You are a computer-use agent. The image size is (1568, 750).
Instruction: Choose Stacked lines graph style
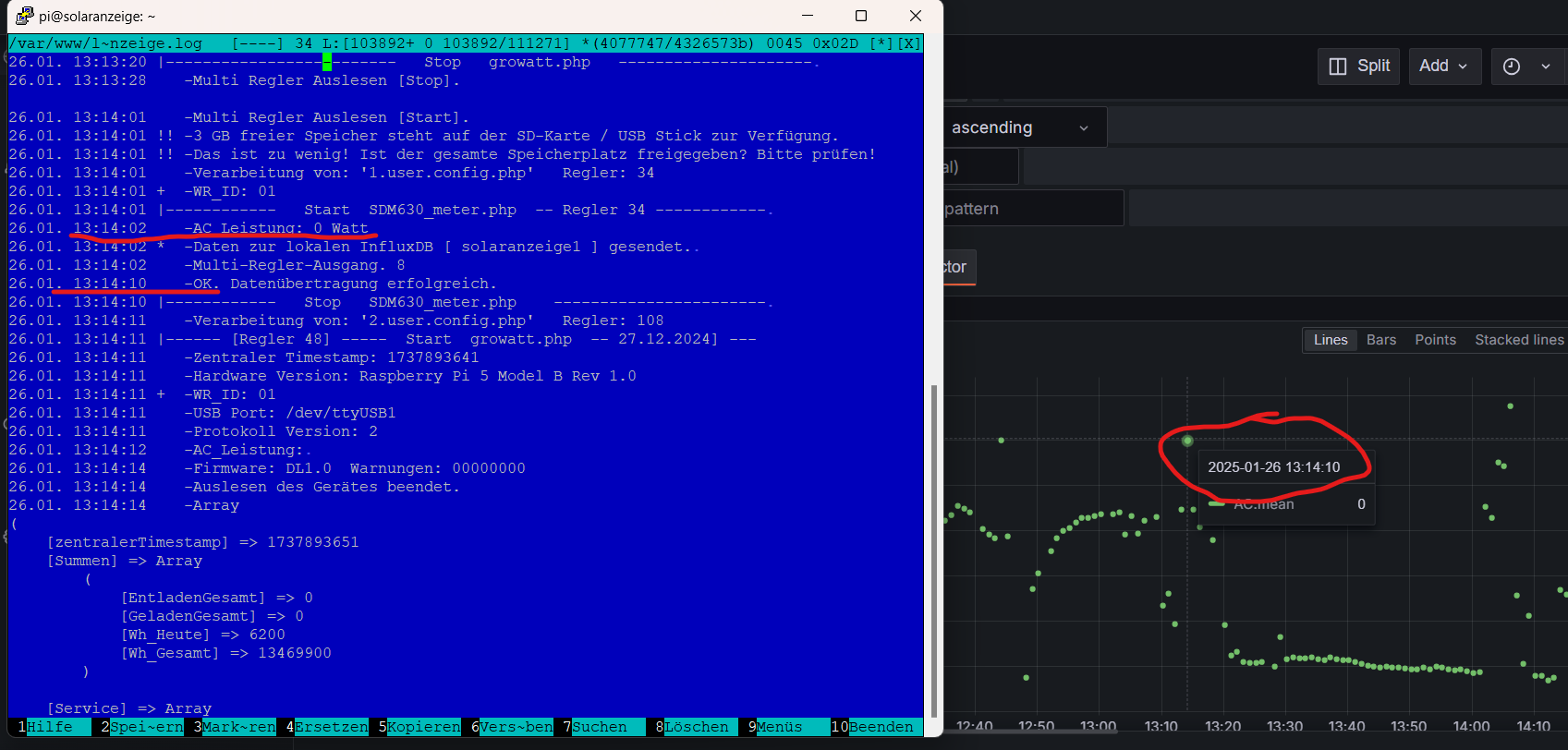pyautogui.click(x=1518, y=340)
